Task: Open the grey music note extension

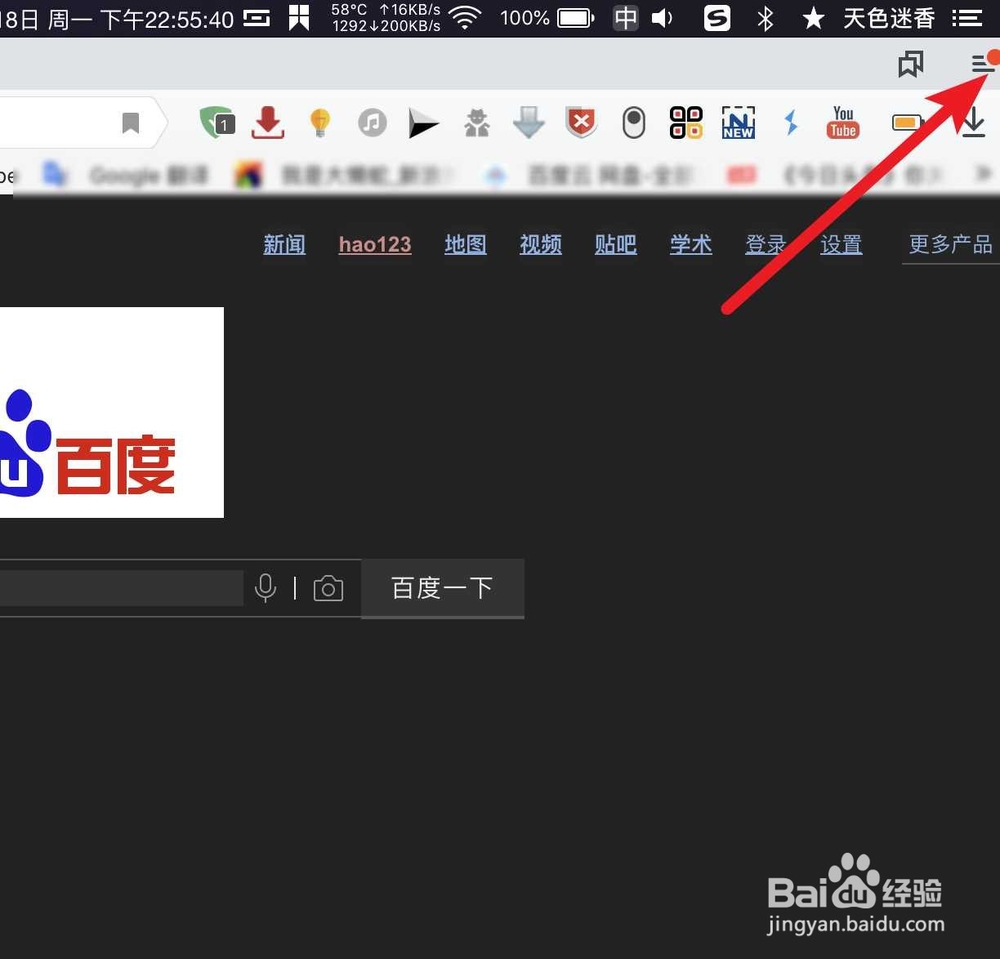Action: pos(372,122)
